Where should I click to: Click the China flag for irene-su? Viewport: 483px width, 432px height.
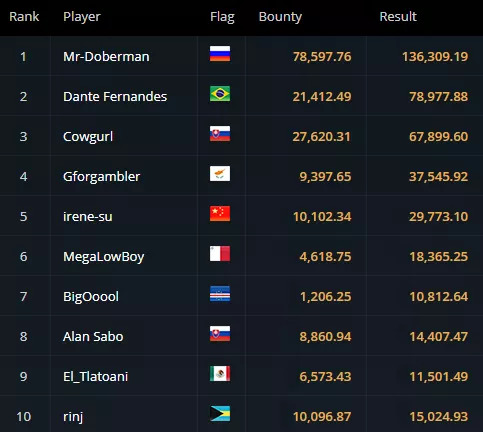click(220, 214)
